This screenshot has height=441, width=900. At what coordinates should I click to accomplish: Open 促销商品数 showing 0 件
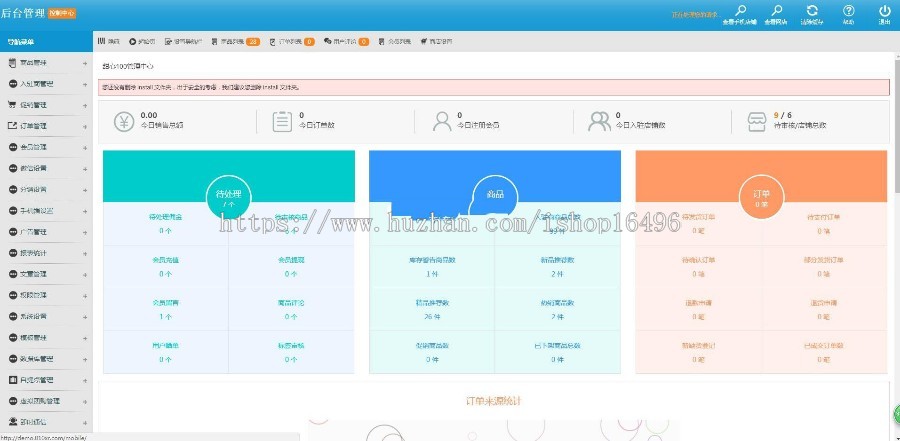point(432,352)
